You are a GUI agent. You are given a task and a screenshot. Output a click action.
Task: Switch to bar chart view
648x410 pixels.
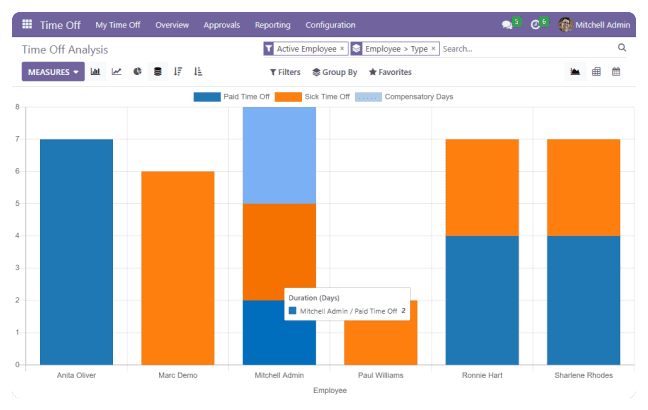click(x=96, y=72)
